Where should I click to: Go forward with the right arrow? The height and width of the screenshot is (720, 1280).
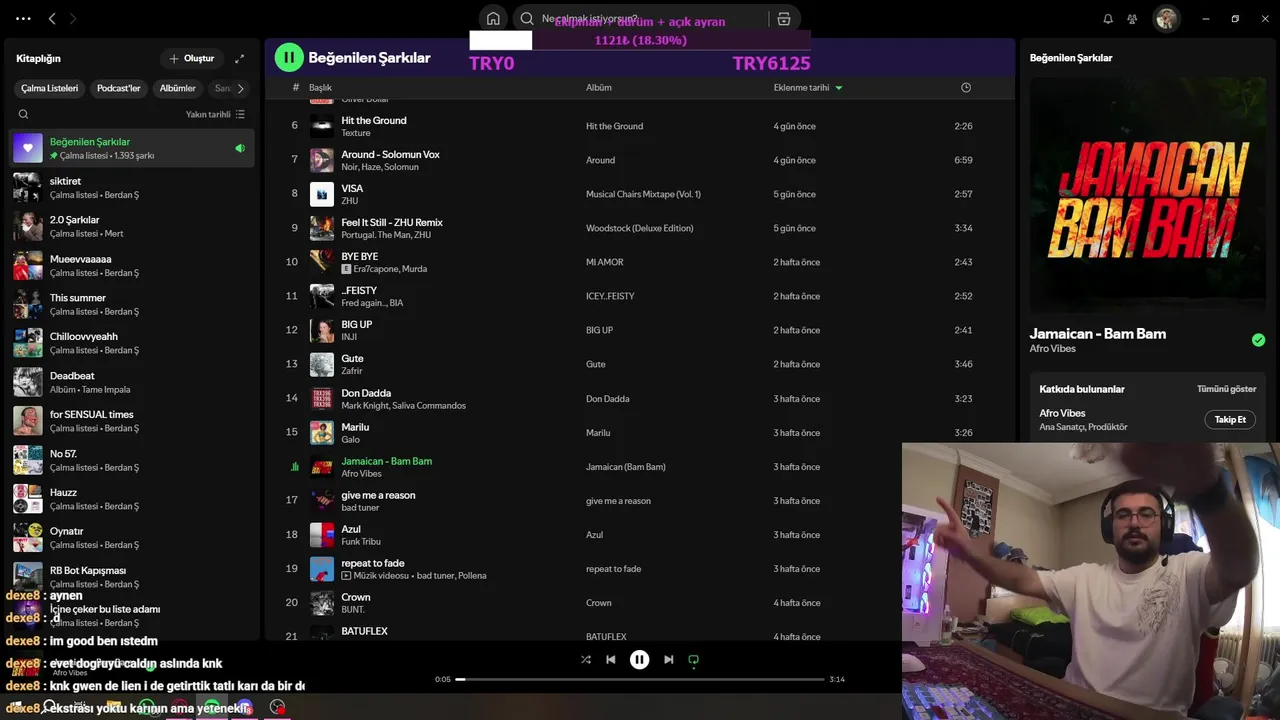(73, 19)
